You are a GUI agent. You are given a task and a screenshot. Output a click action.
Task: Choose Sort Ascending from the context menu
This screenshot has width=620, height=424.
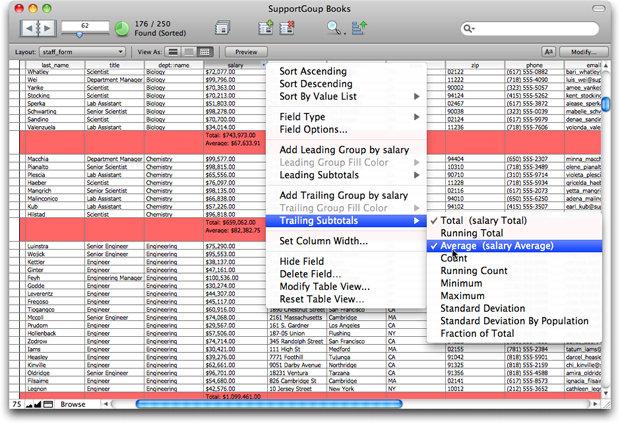(346, 71)
